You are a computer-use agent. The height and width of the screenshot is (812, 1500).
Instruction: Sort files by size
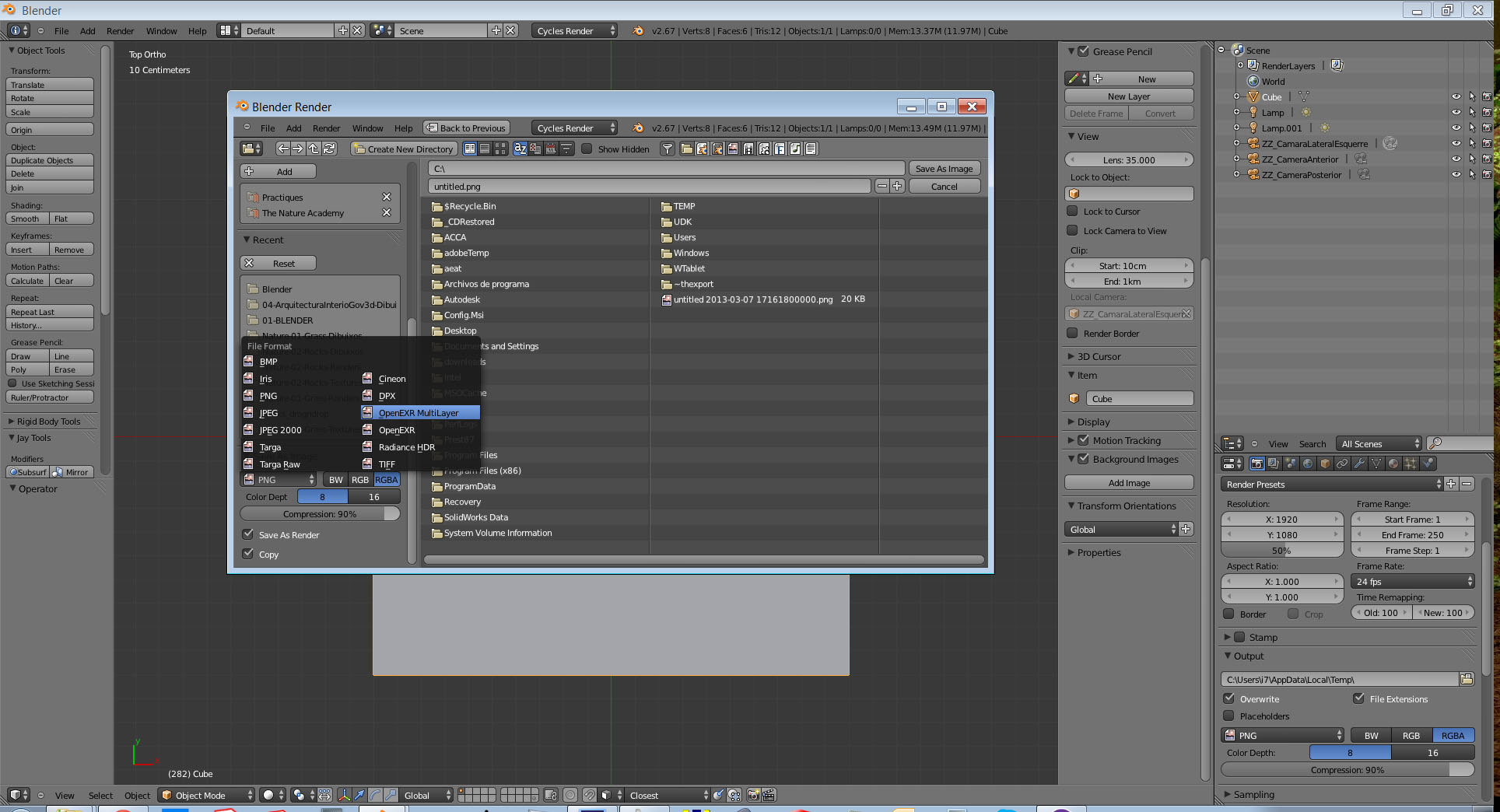566,149
